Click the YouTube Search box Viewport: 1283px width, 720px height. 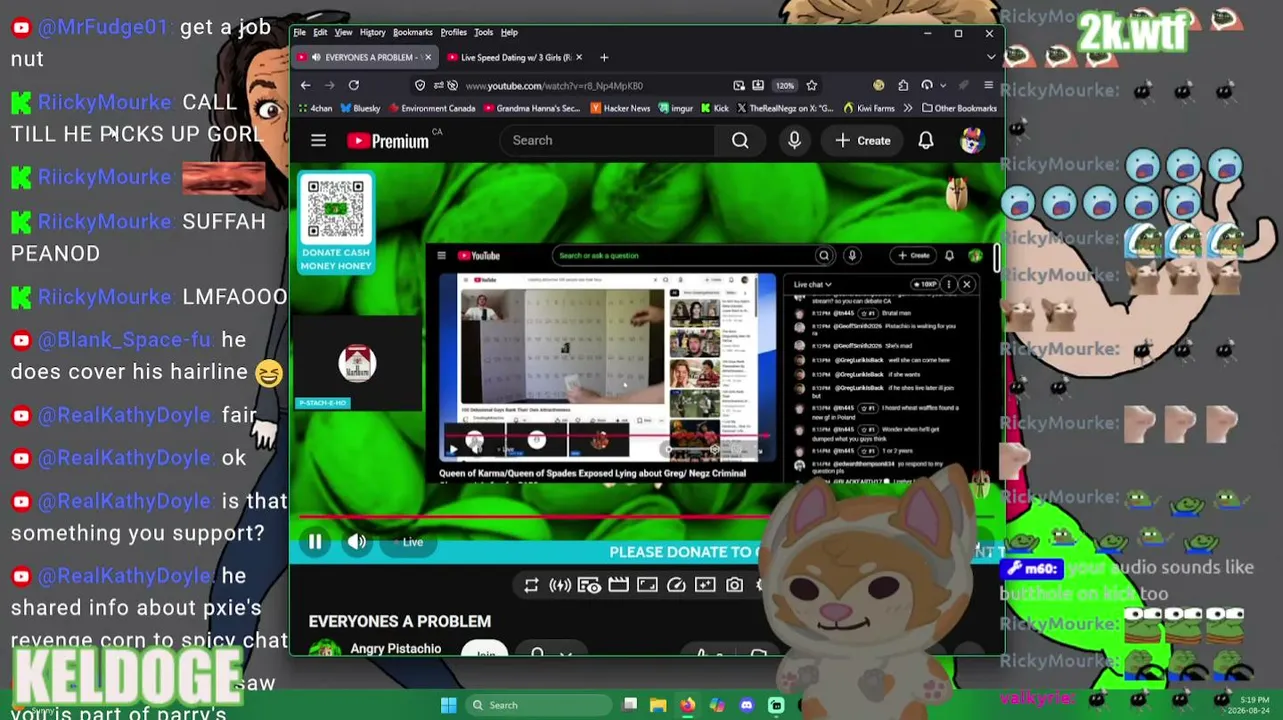(x=607, y=141)
